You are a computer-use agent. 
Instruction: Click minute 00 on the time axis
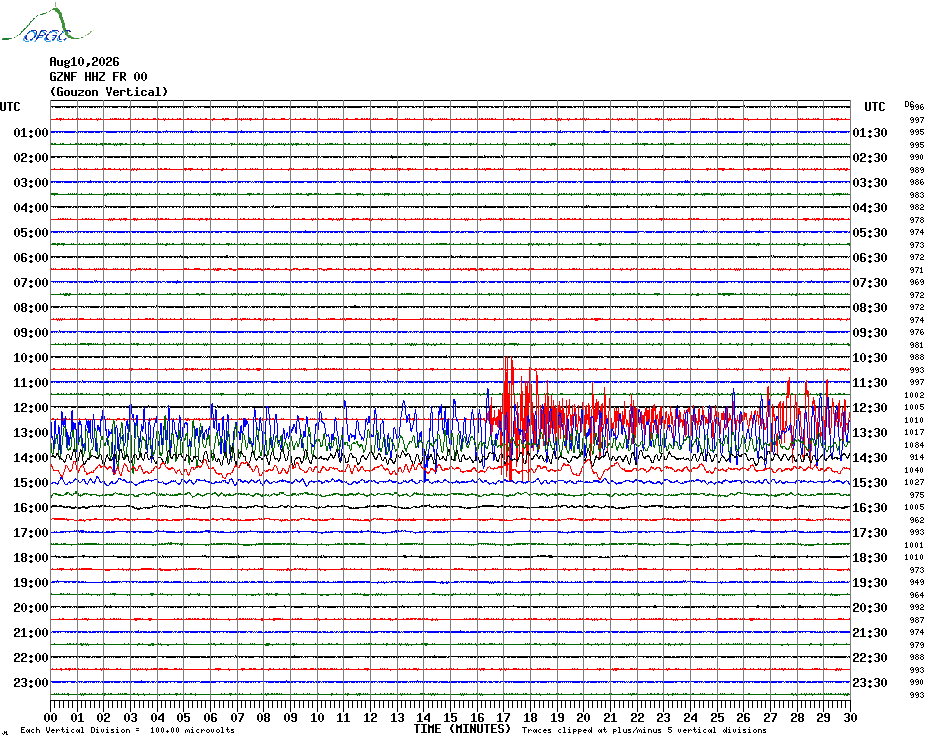tap(51, 717)
